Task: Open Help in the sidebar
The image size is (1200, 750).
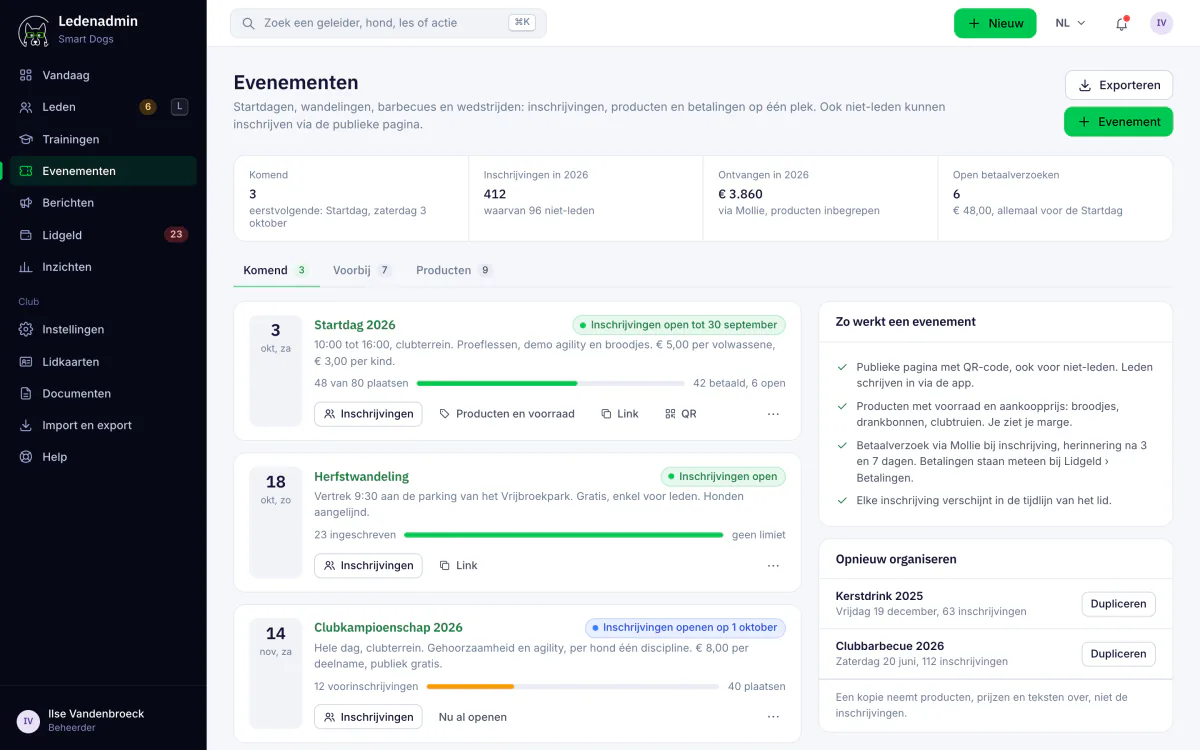Action: 103,457
